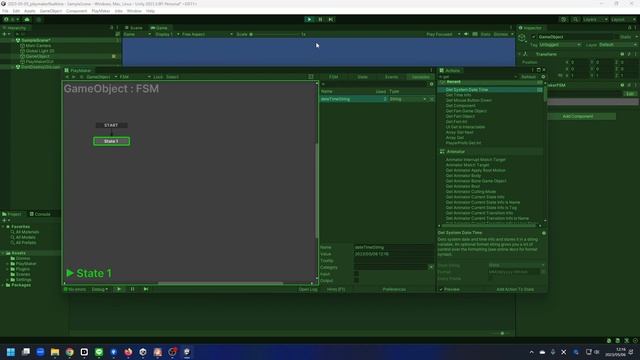Select Animator Match Target action
The height and width of the screenshot is (360, 640).
click(467, 165)
